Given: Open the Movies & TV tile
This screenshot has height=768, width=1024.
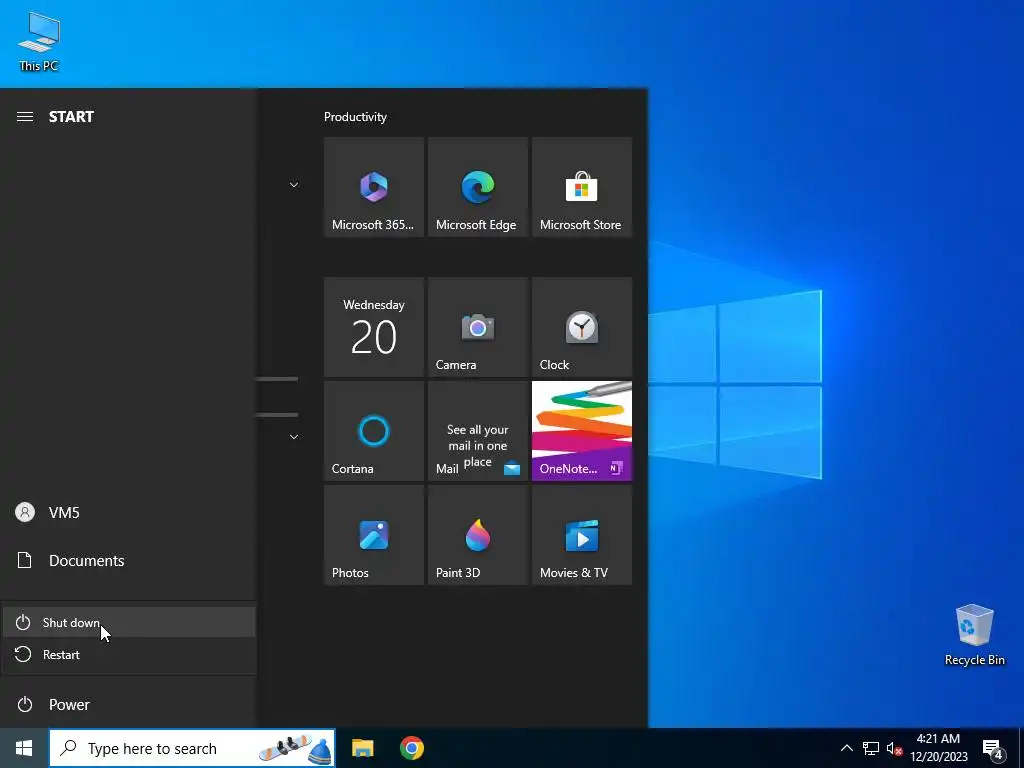Looking at the screenshot, I should coord(582,535).
